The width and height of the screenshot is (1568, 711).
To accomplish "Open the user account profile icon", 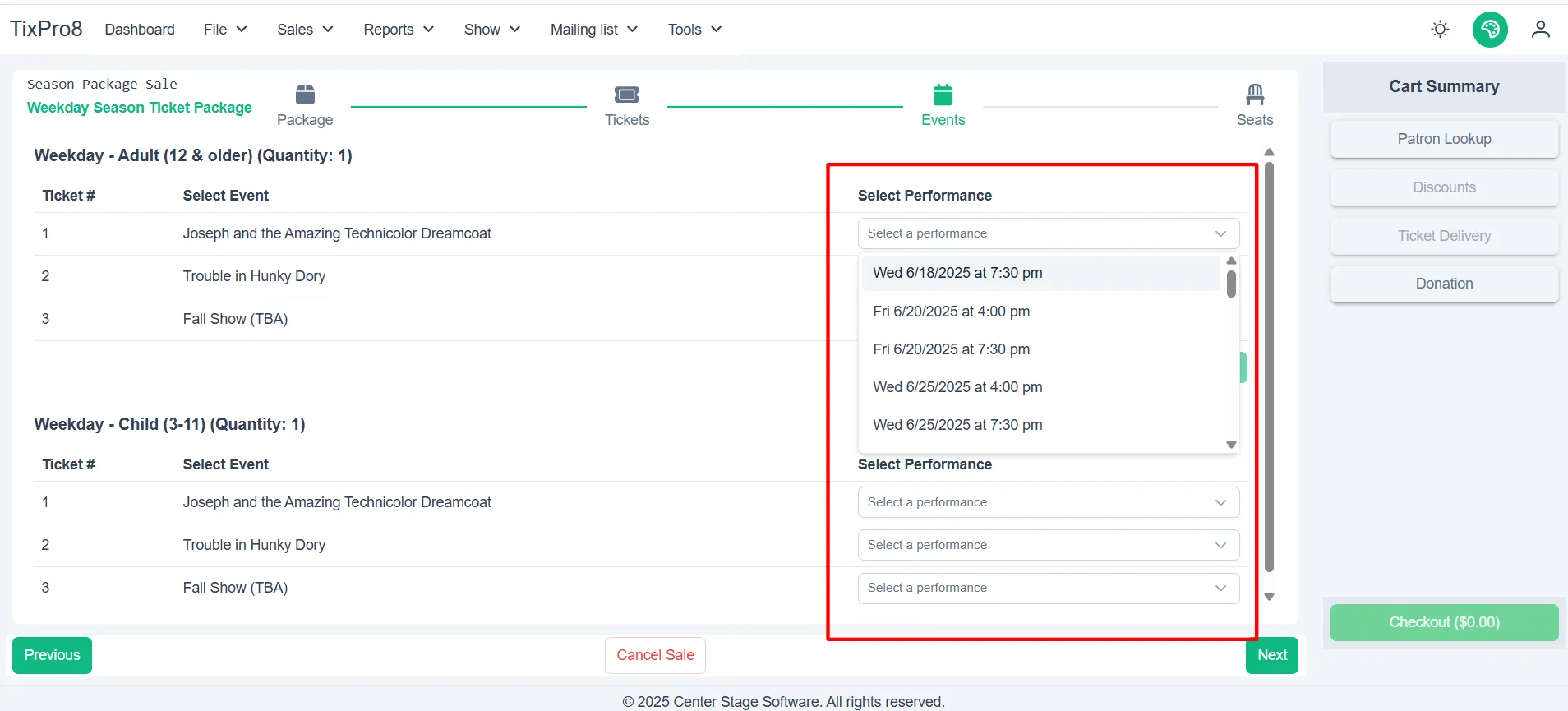I will (x=1540, y=30).
